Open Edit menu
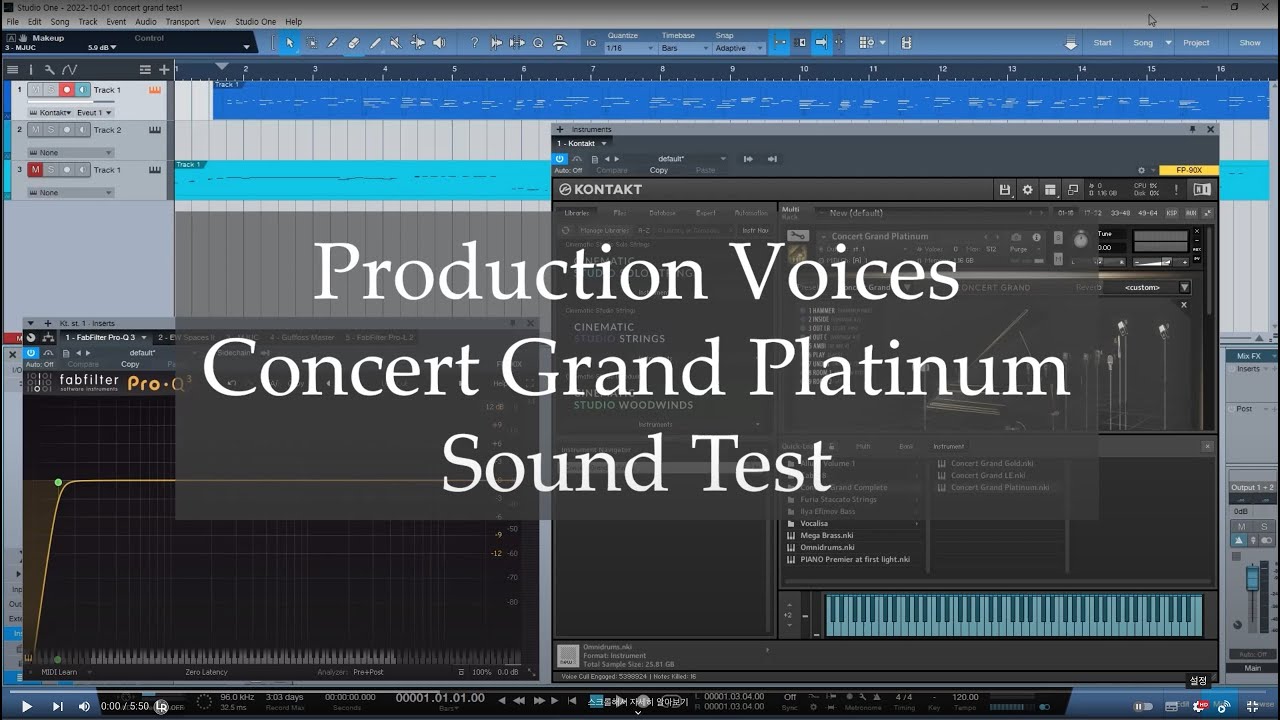This screenshot has width=1280, height=720. (35, 21)
